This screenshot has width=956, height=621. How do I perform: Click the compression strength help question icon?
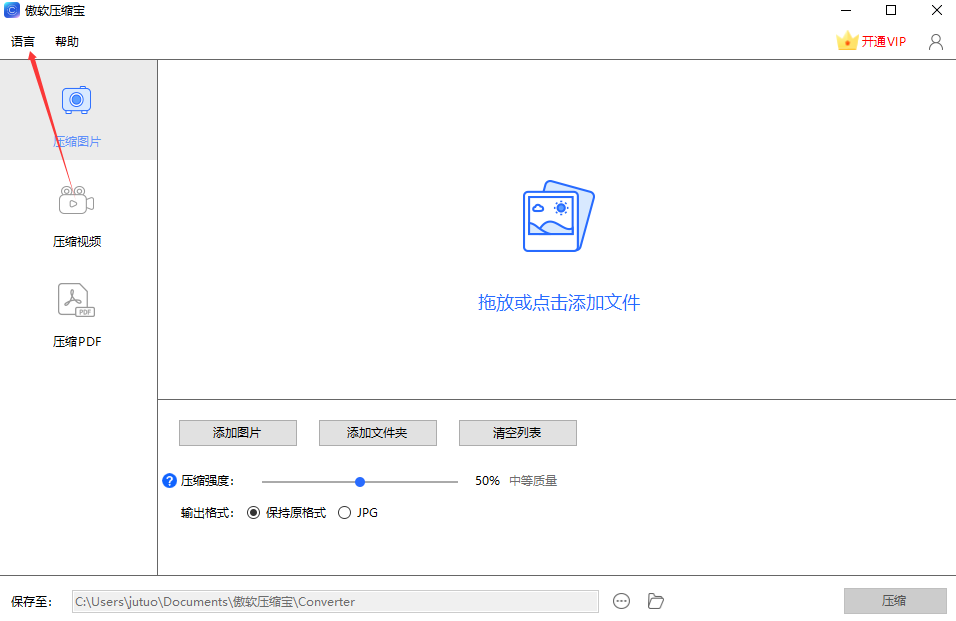point(169,481)
